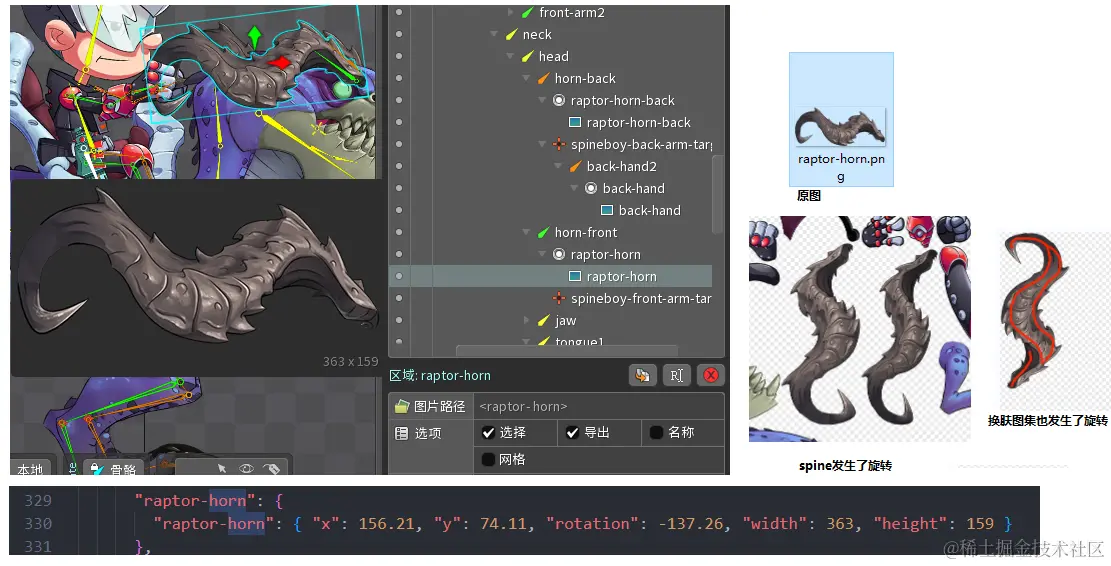Click the selected raptor-horn region attachment icon
Screen dimensions: 1111x566
click(x=575, y=276)
